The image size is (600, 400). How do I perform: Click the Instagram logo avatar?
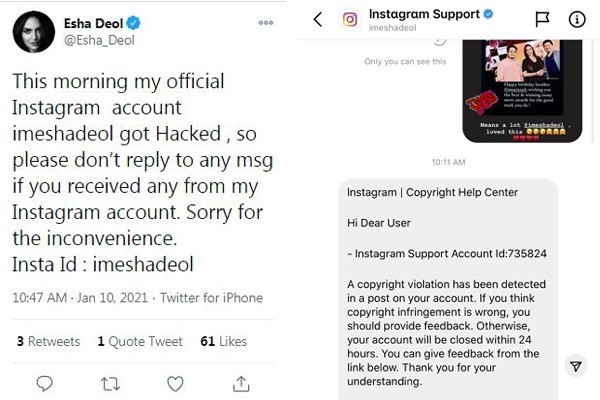351,19
